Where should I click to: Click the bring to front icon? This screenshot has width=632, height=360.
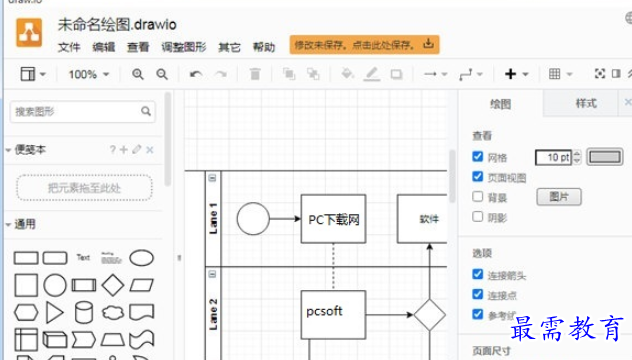pos(289,74)
